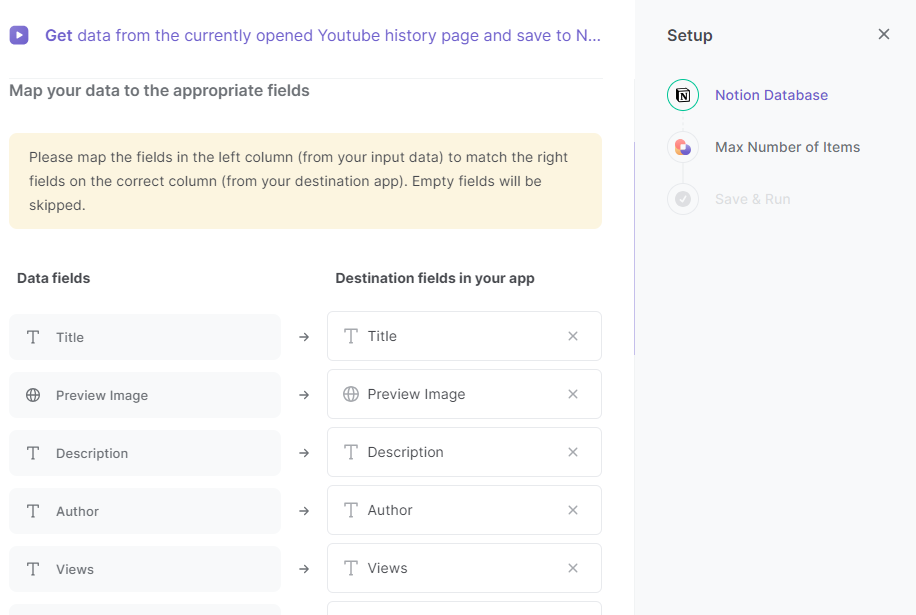
Task: Click the 'Setup' panel heading
Action: [x=690, y=35]
